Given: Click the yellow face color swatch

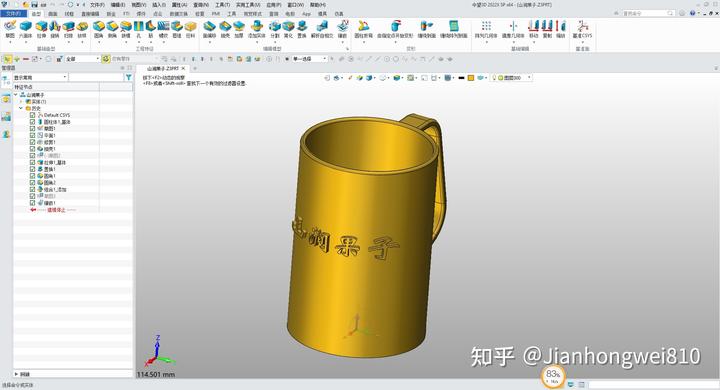Looking at the screenshot, I should [x=471, y=78].
